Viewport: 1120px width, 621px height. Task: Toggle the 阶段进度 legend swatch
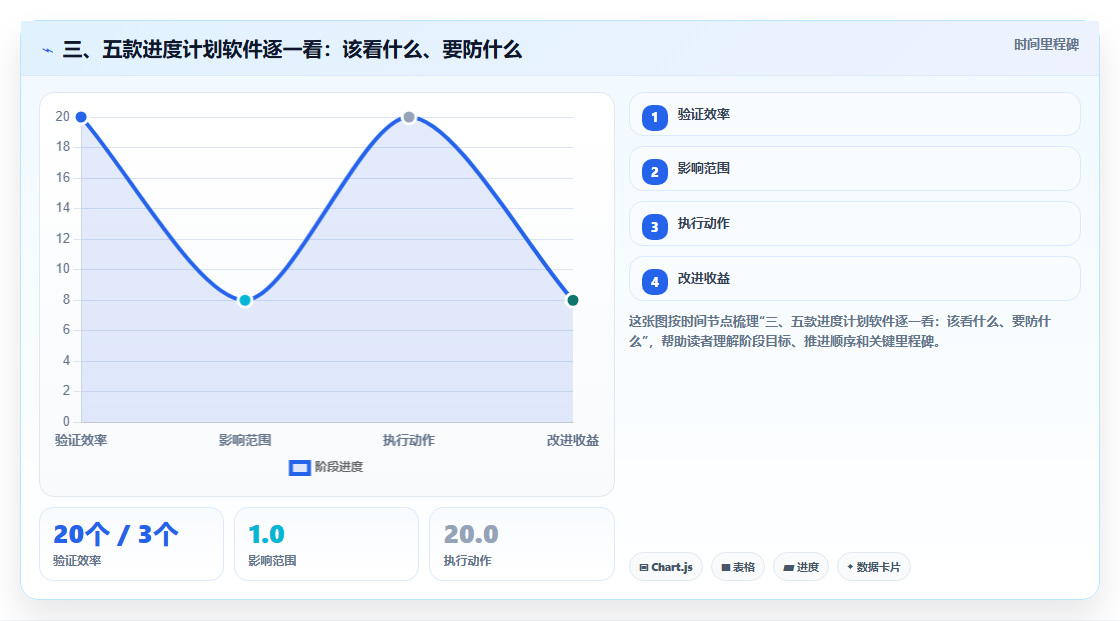click(x=299, y=468)
